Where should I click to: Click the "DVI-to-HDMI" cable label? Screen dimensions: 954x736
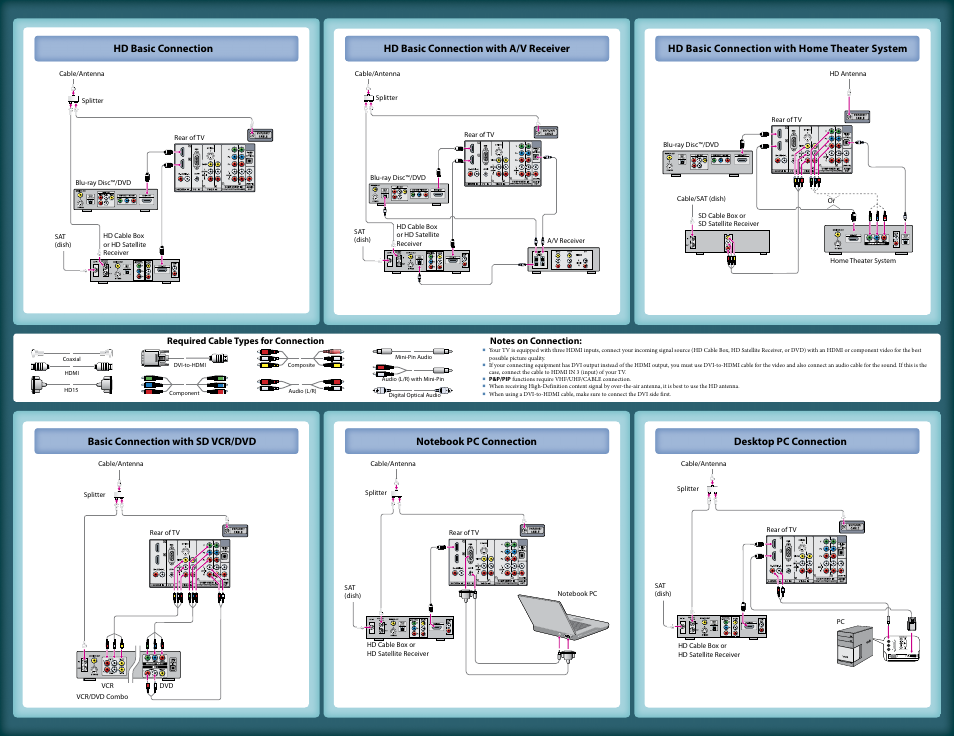[190, 365]
